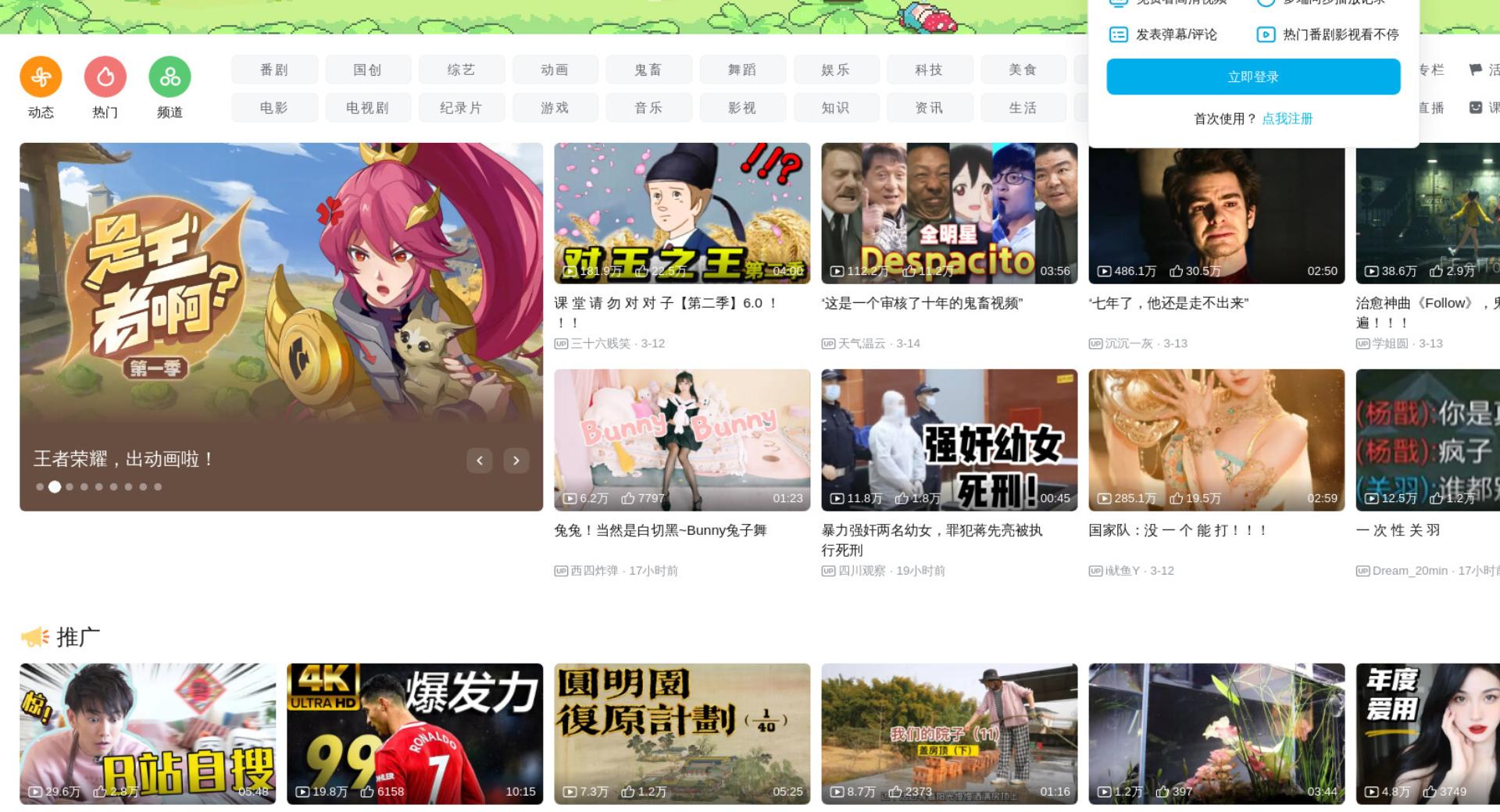The height and width of the screenshot is (812, 1500).
Task: Open the 王者荣耀 animation banner
Action: point(281,326)
